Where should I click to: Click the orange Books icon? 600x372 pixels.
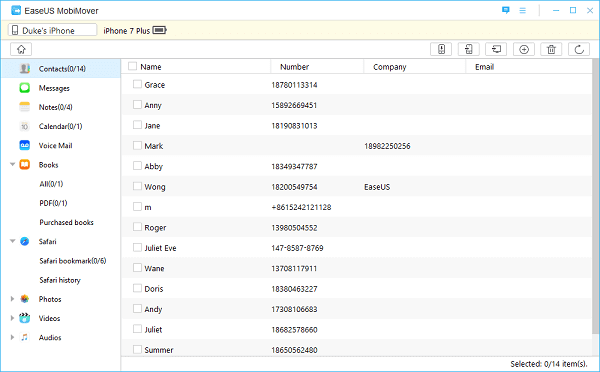pos(24,165)
